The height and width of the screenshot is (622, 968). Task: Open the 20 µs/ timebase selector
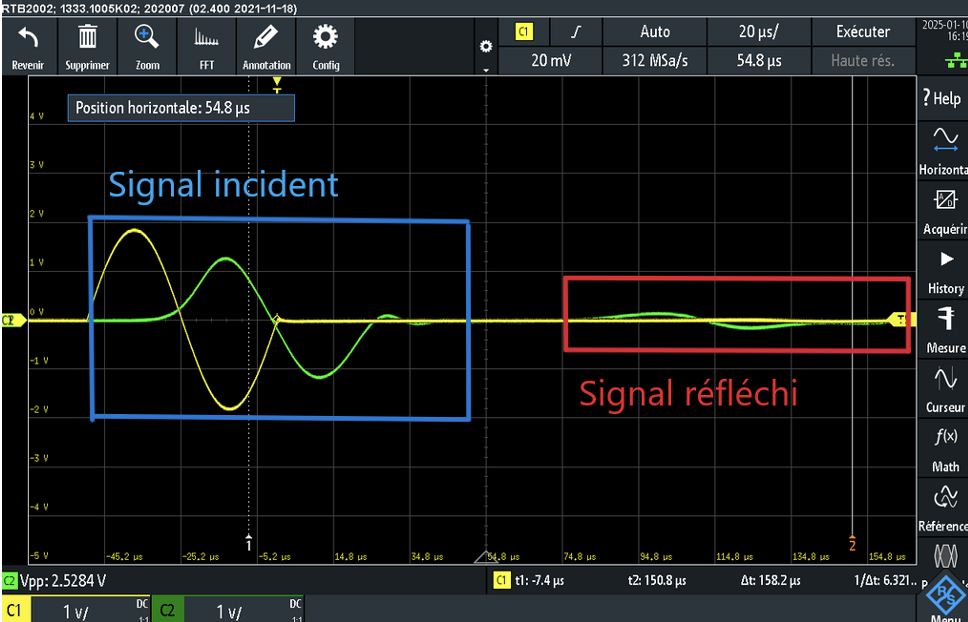[759, 31]
